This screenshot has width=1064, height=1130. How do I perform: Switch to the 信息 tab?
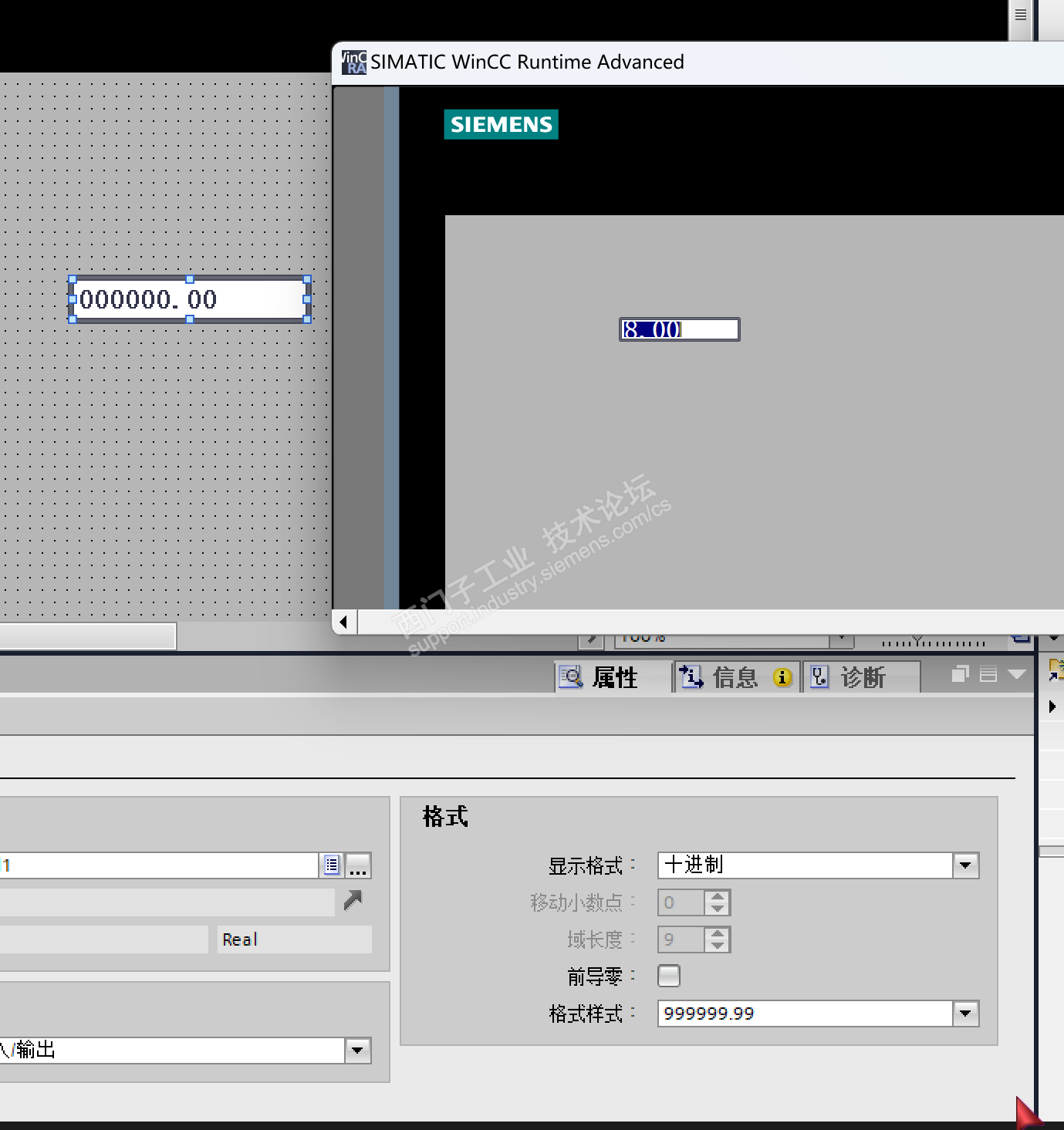736,677
